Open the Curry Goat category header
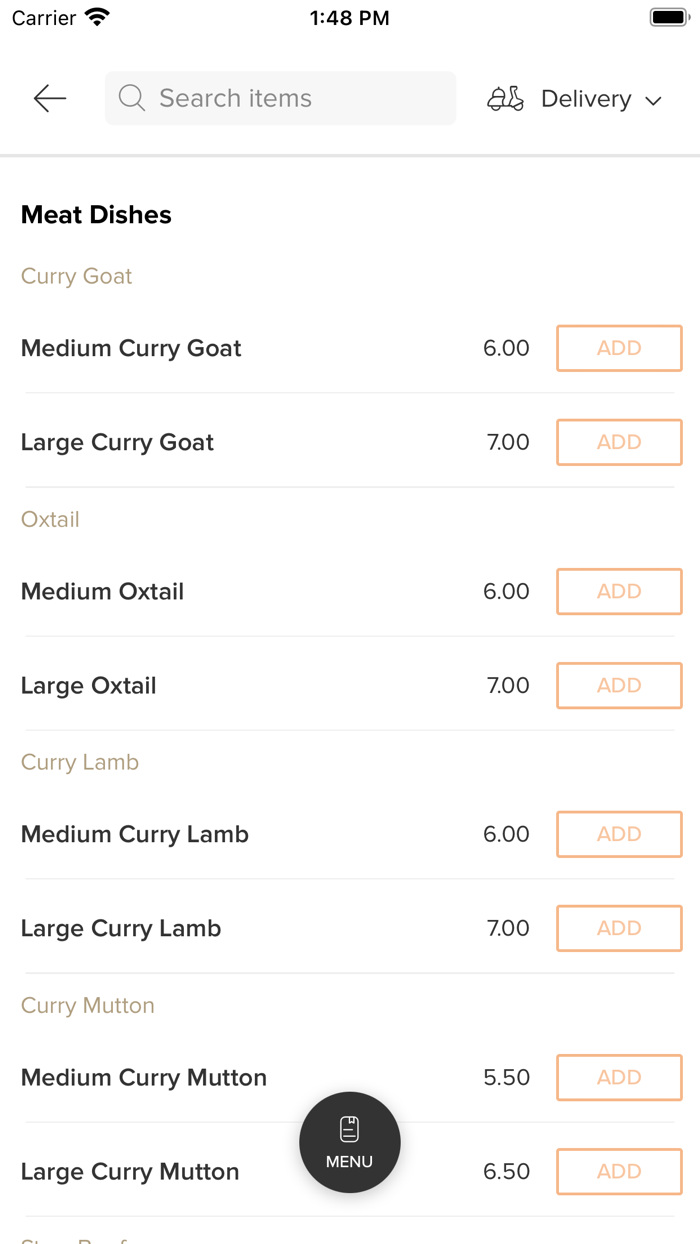 tap(76, 275)
